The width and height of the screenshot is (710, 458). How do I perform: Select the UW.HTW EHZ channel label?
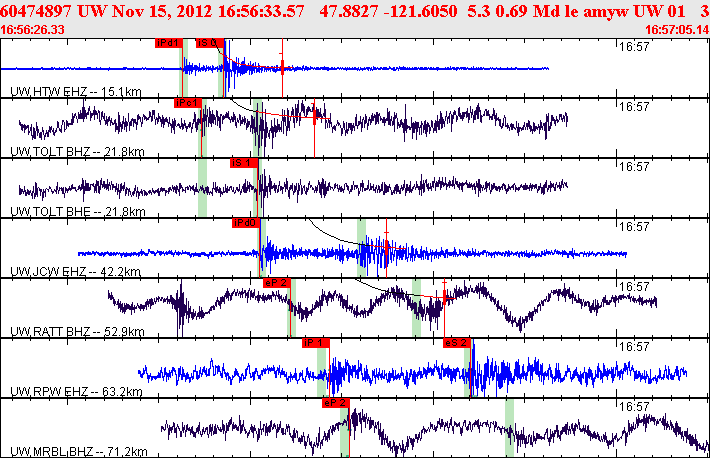pyautogui.click(x=77, y=92)
